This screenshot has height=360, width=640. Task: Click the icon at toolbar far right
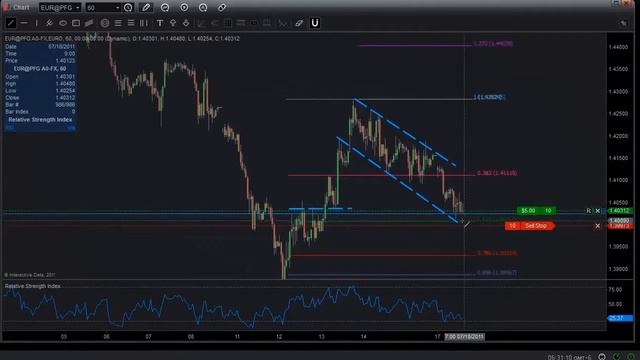click(x=623, y=23)
